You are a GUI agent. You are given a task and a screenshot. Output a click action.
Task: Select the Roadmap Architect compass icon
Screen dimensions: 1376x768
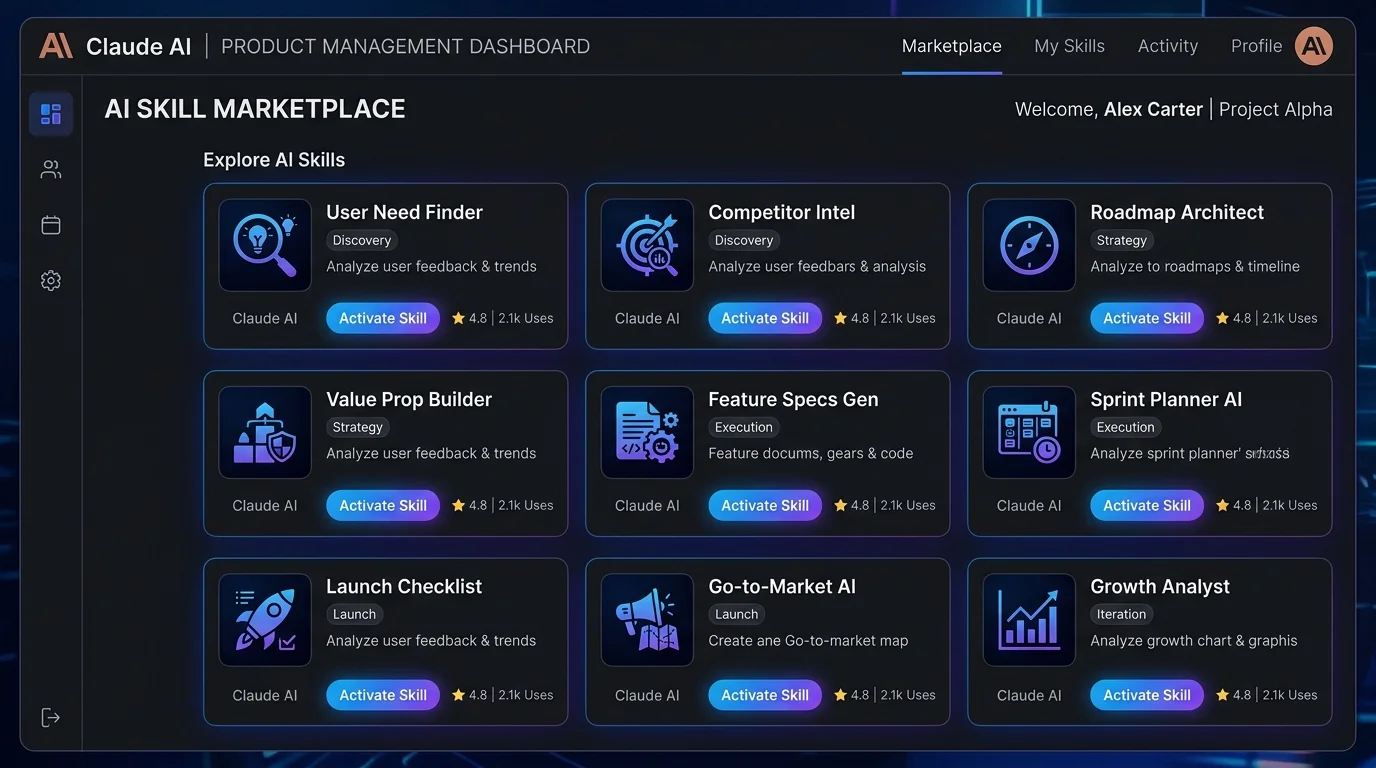click(1029, 245)
